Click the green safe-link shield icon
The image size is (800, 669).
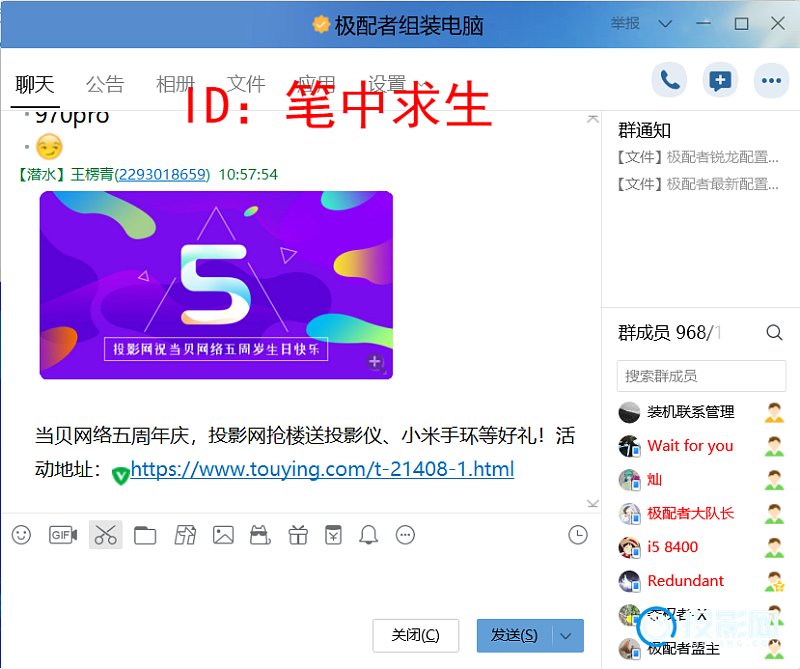click(120, 476)
